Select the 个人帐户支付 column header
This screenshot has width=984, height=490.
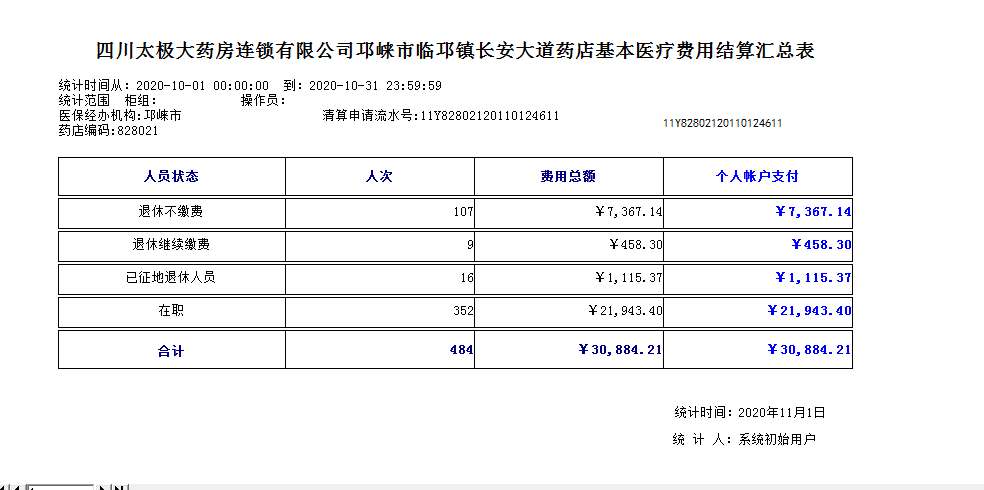point(757,176)
